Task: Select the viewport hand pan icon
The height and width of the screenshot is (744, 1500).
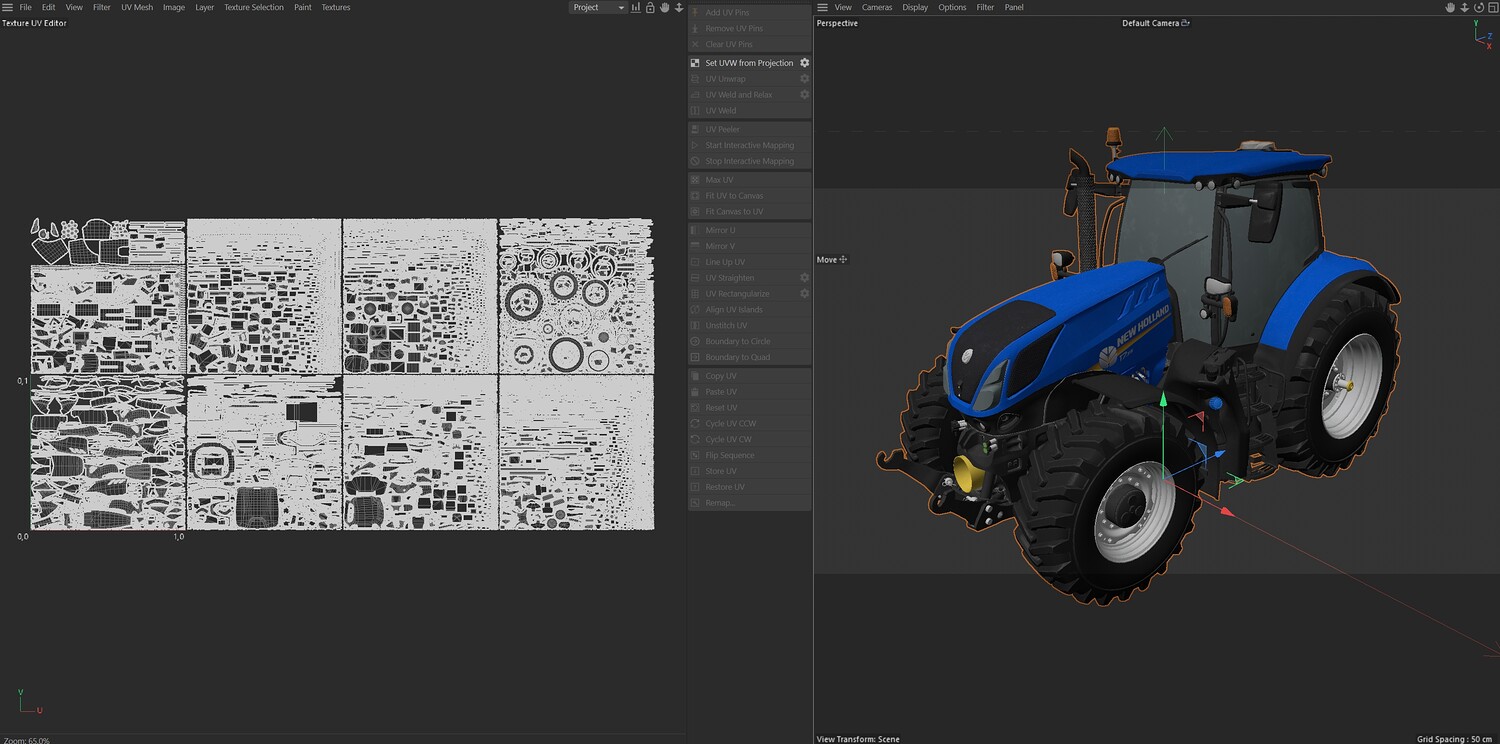Action: 1451,7
